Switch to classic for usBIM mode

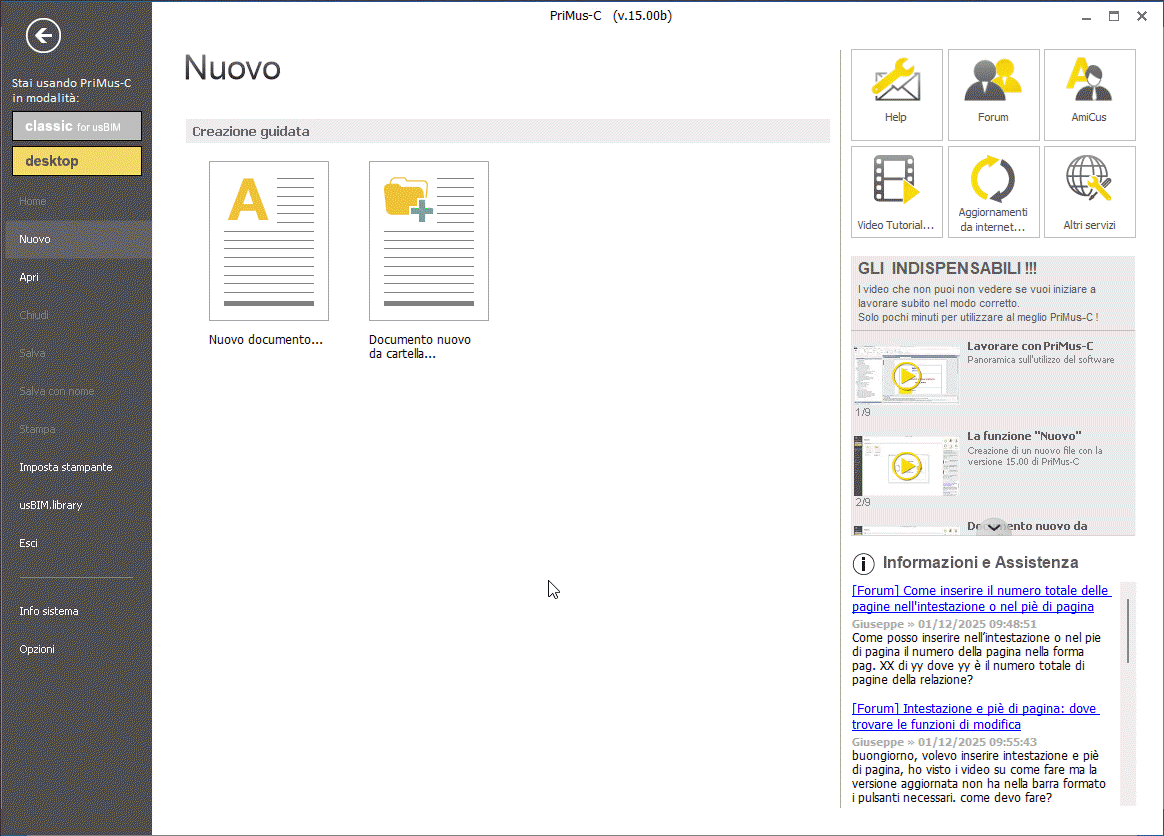coord(77,126)
